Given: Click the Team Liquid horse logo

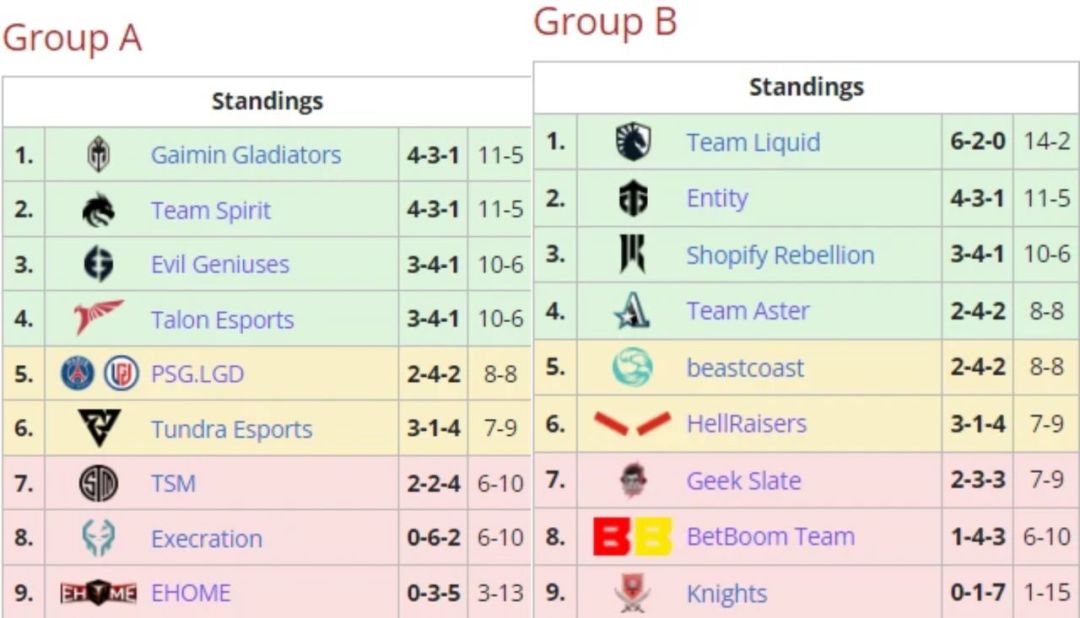Looking at the screenshot, I should [633, 142].
